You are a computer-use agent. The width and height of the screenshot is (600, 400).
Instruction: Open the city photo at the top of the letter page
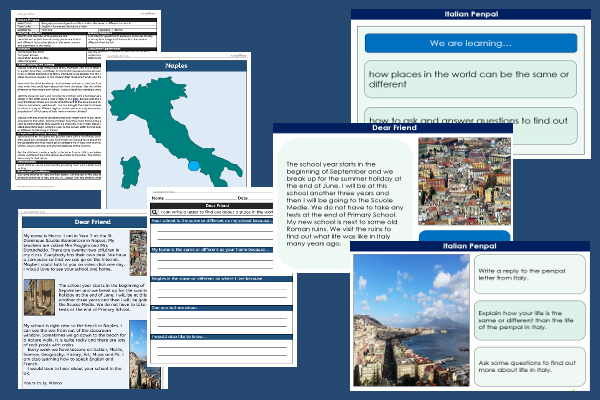pyautogui.click(x=138, y=253)
